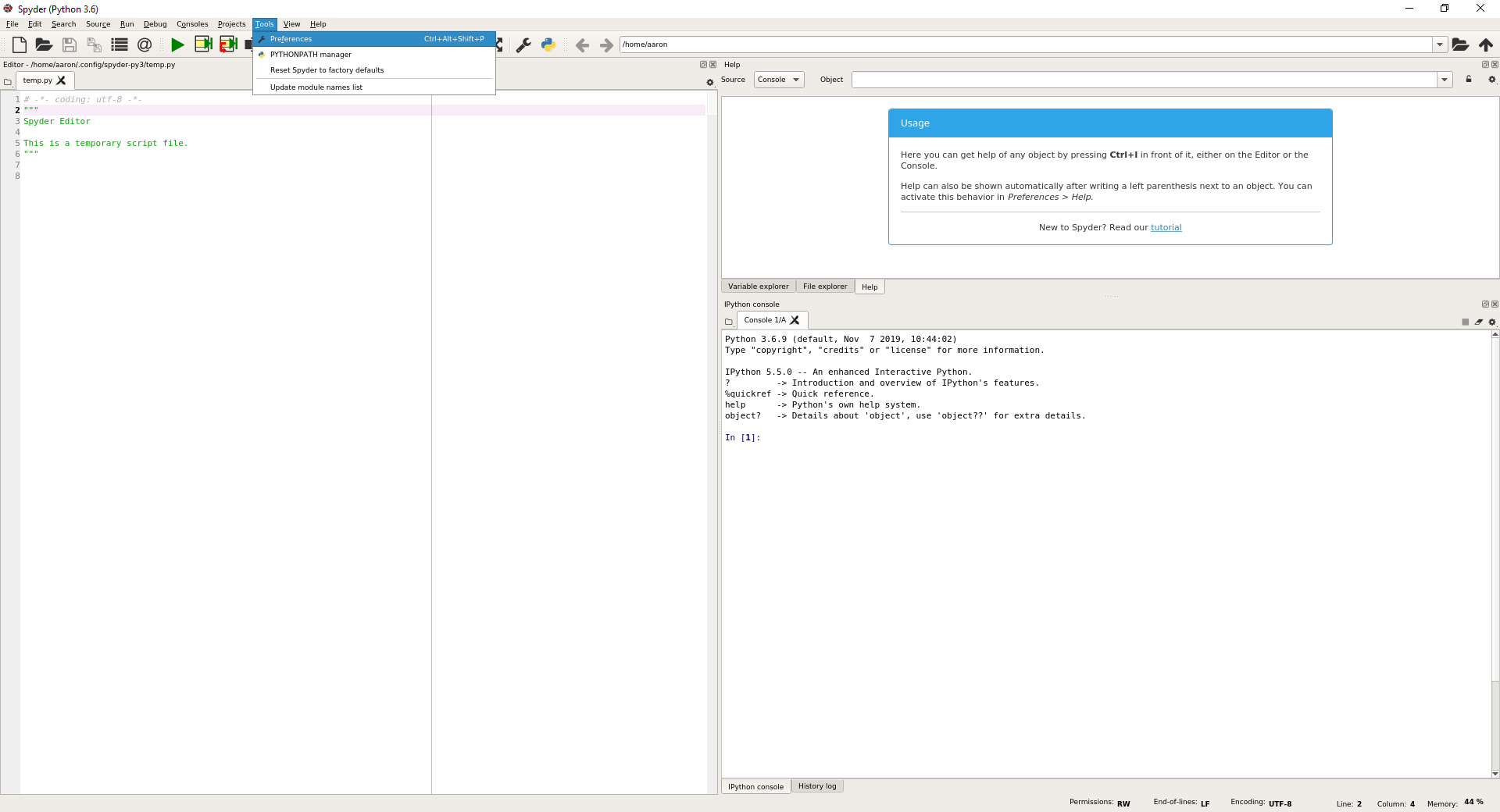
Task: Run file with the green play button
Action: (x=178, y=45)
